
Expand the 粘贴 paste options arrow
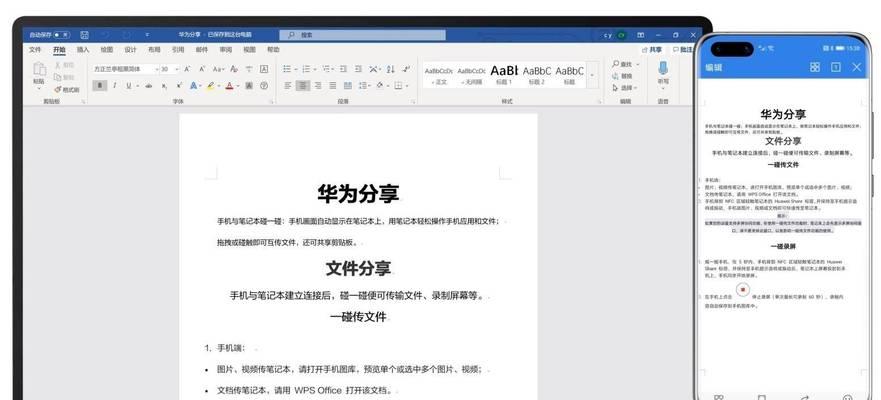coord(39,88)
